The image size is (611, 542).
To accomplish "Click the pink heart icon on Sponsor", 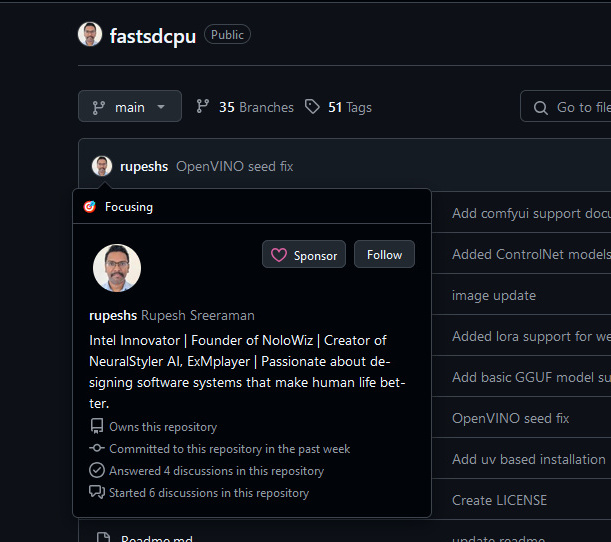I will (x=279, y=255).
